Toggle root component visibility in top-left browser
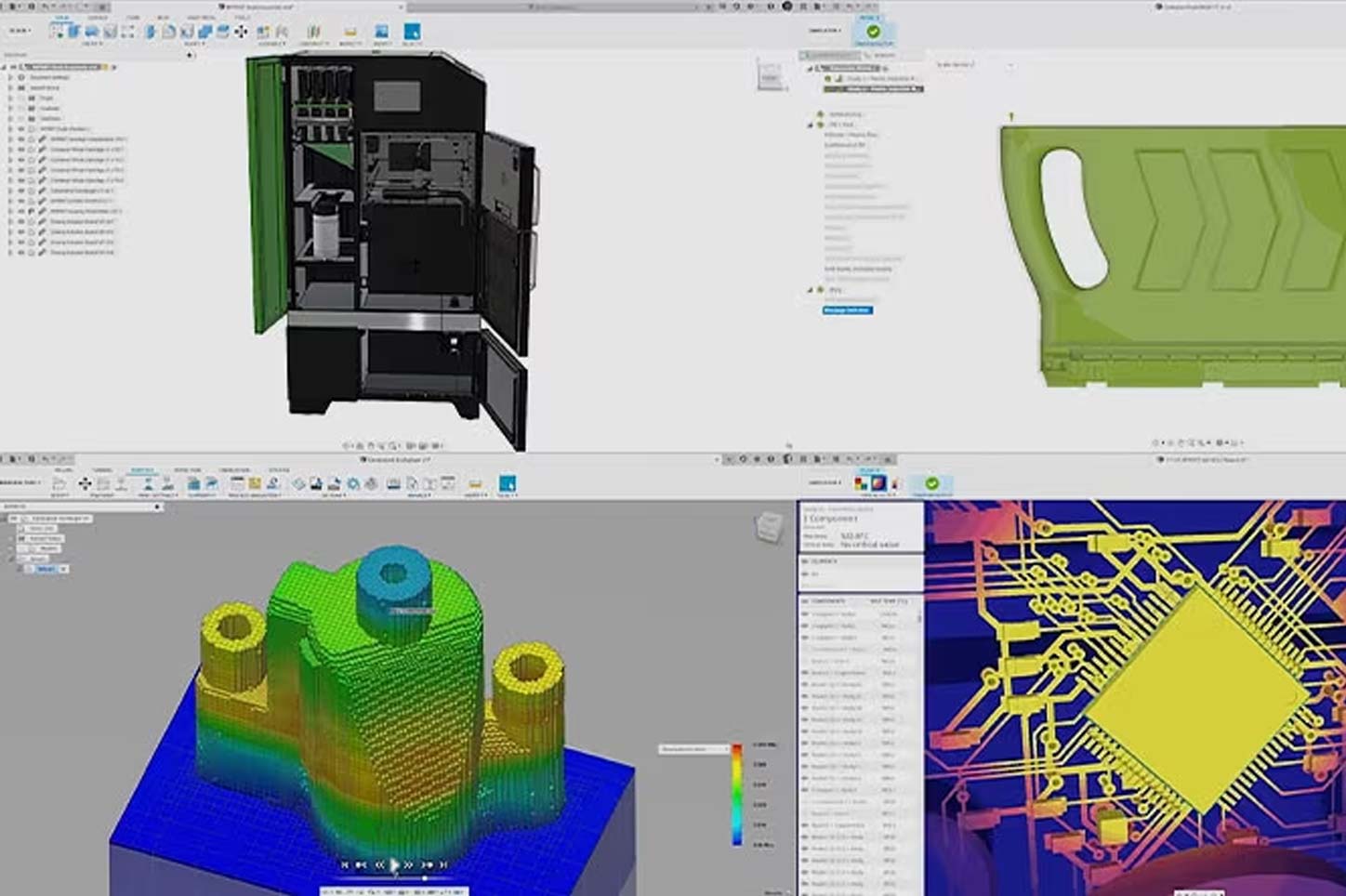 (x=13, y=67)
